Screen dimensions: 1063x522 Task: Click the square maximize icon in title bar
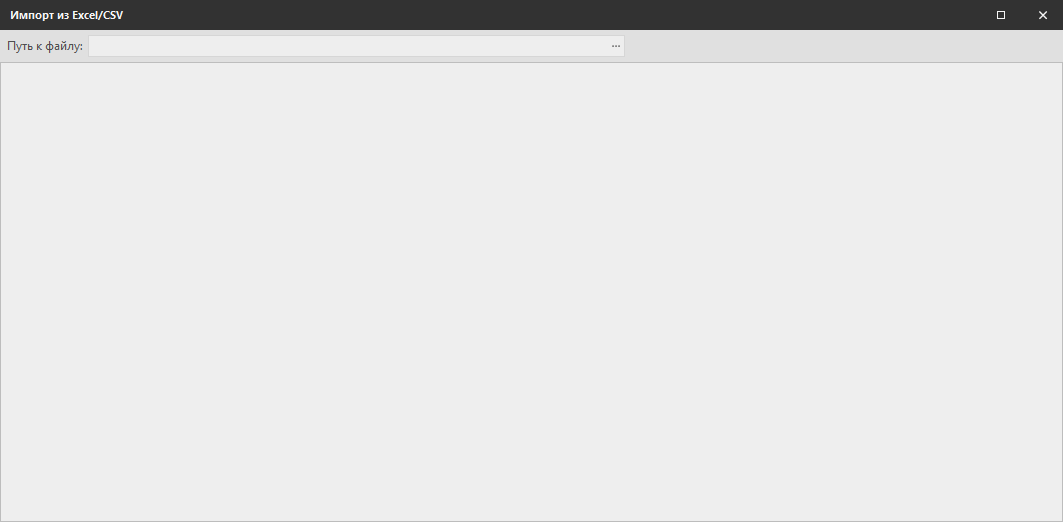tap(1001, 15)
